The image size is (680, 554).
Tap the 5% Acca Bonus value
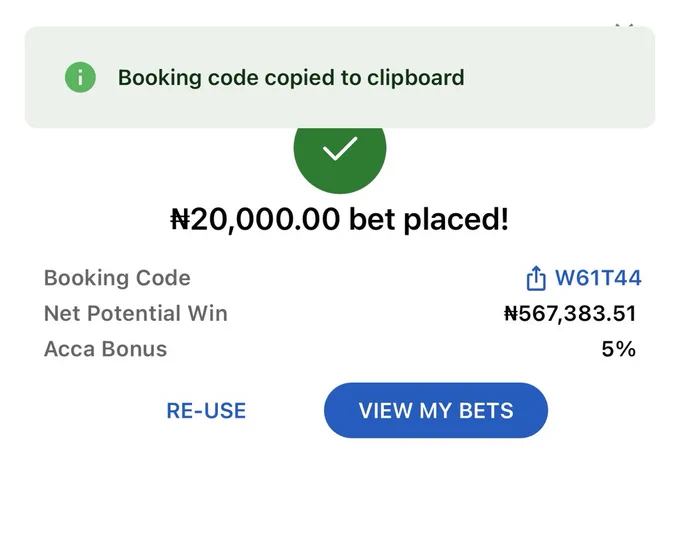coord(619,349)
